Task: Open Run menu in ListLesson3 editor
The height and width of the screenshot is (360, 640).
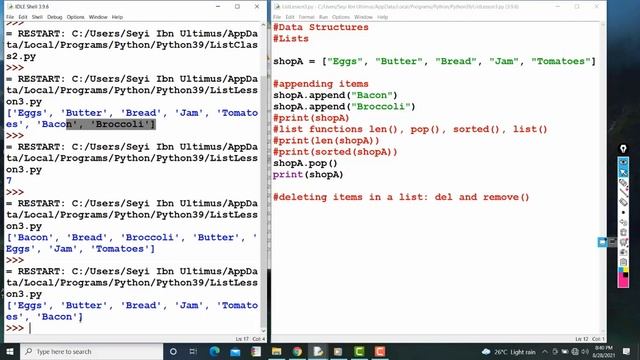Action: tap(323, 17)
